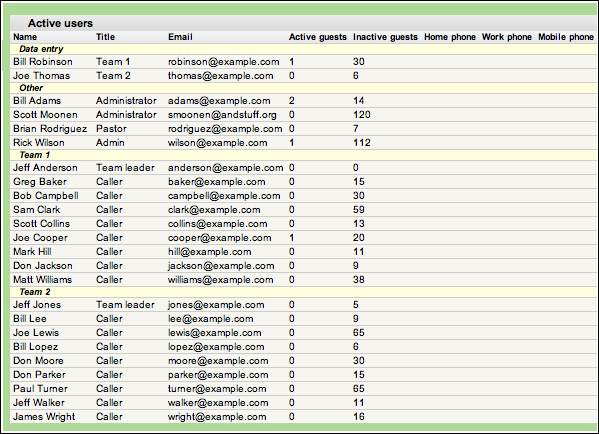Open user Don Jackson
599x434 pixels.
(x=43, y=266)
